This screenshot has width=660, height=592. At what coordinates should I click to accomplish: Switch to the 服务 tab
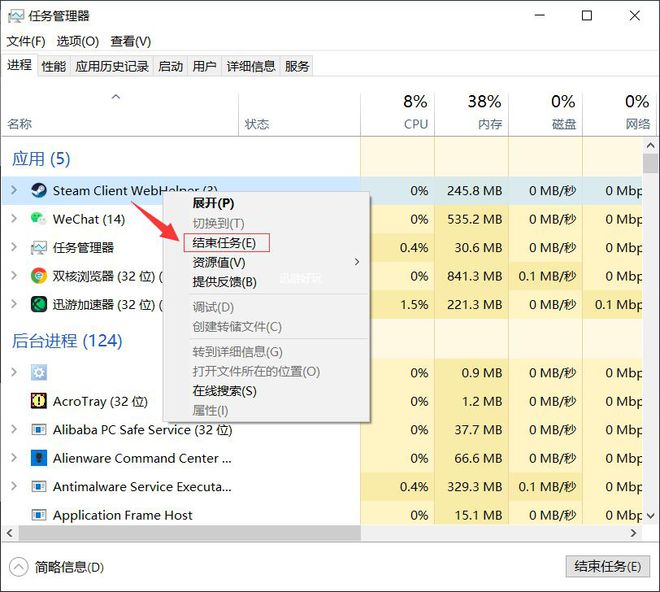(297, 66)
